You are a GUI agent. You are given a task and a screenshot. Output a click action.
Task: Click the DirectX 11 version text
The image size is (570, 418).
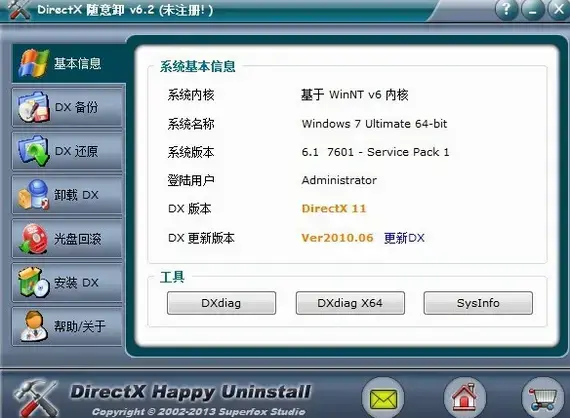click(334, 208)
